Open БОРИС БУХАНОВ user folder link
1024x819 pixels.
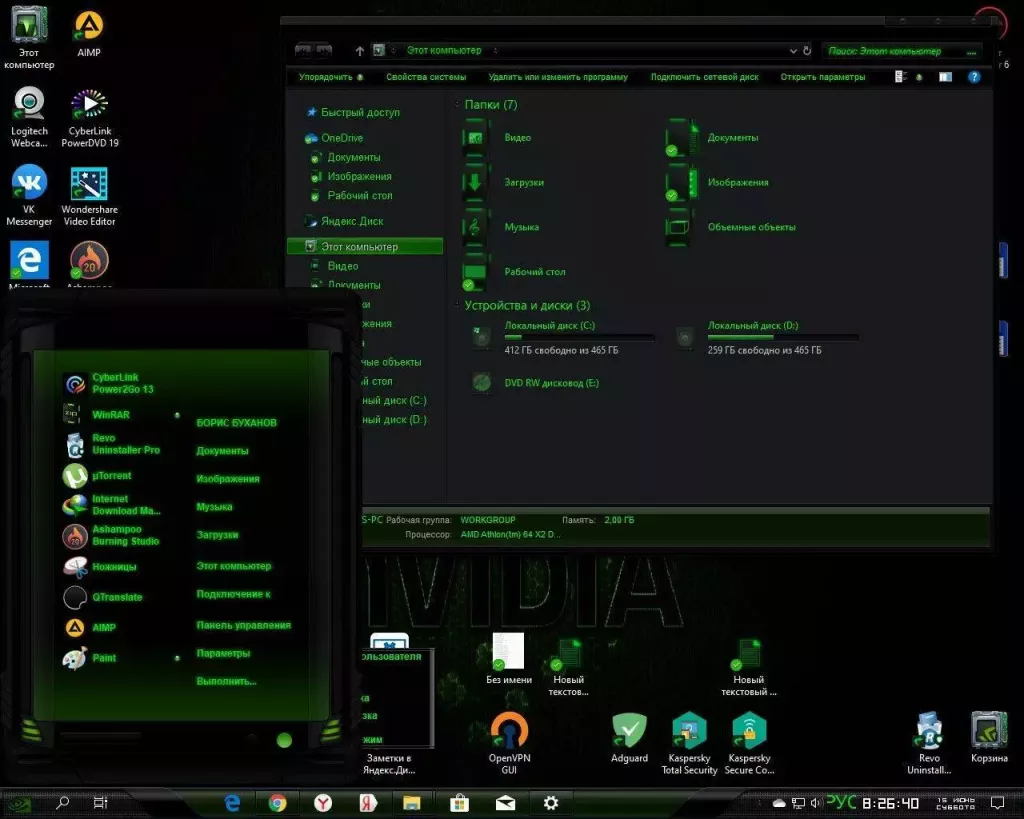236,423
